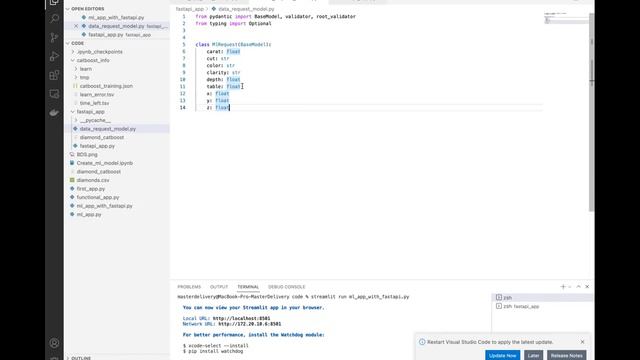The height and width of the screenshot is (360, 640).
Task: Open the Accounts menu icon
Action: click(x=54, y=343)
